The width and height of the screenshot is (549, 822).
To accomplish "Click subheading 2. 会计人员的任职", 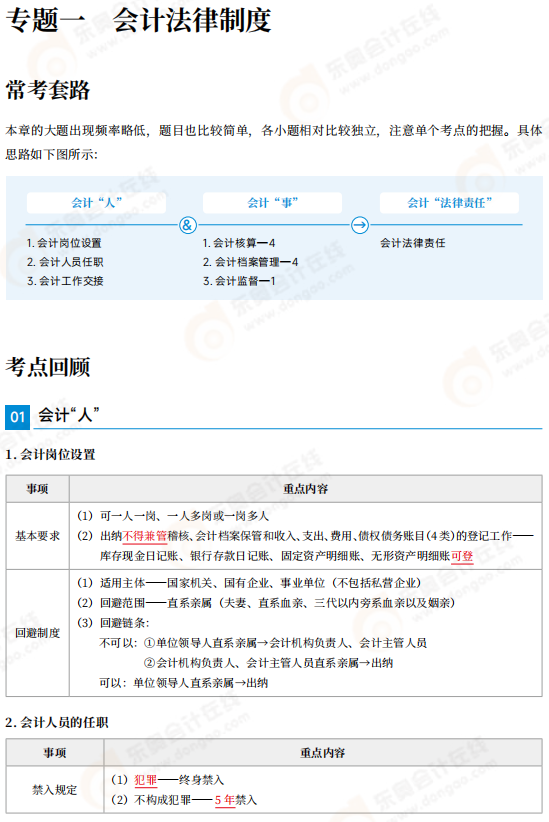I will click(57, 722).
